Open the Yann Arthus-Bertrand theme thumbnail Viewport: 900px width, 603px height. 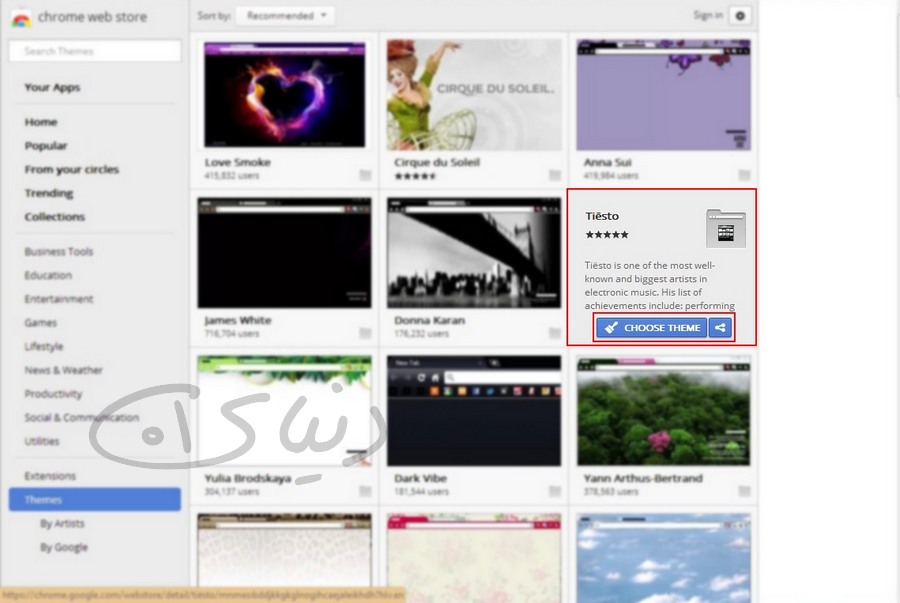coord(664,410)
